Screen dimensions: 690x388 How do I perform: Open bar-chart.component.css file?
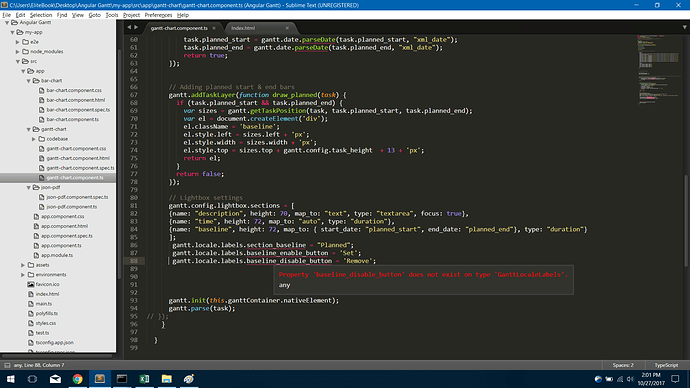pyautogui.click(x=74, y=90)
